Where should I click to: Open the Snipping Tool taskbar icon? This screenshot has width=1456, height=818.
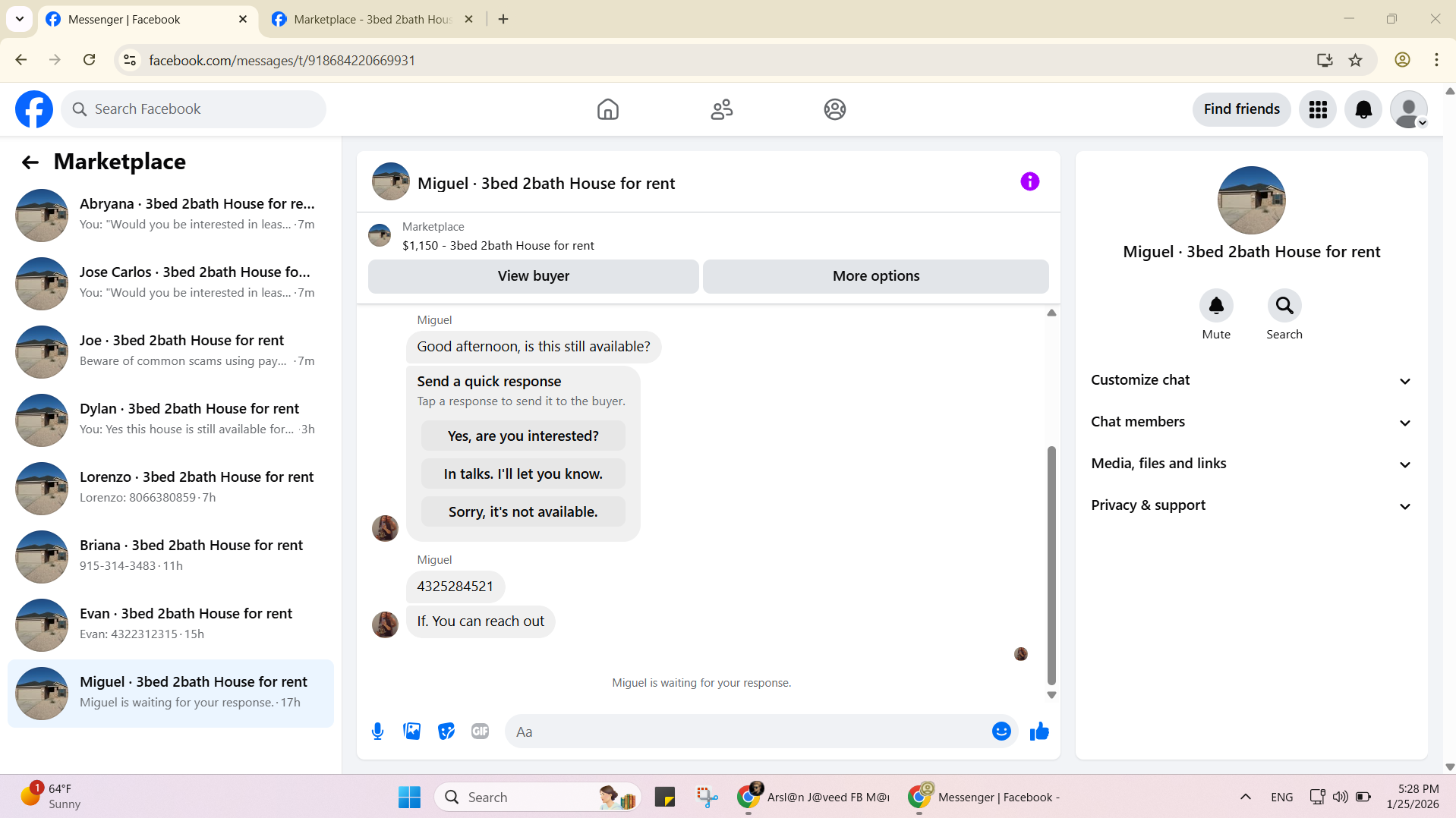point(708,798)
